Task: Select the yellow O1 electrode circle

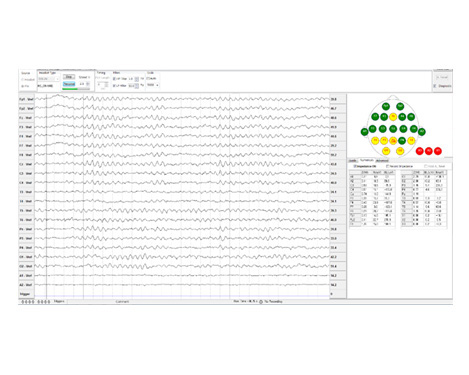Action: tap(386, 151)
